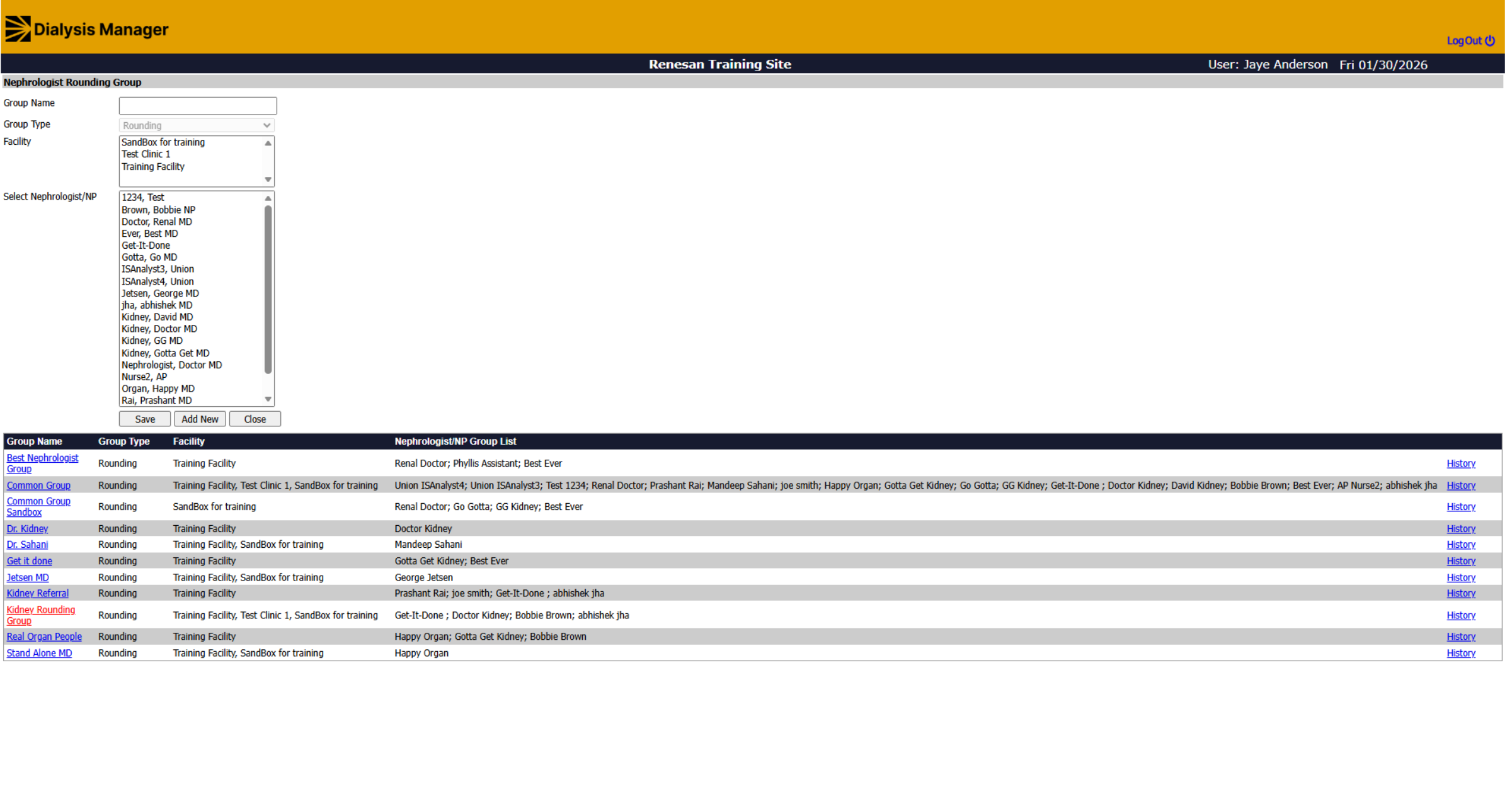Click the Add New button

(x=200, y=419)
